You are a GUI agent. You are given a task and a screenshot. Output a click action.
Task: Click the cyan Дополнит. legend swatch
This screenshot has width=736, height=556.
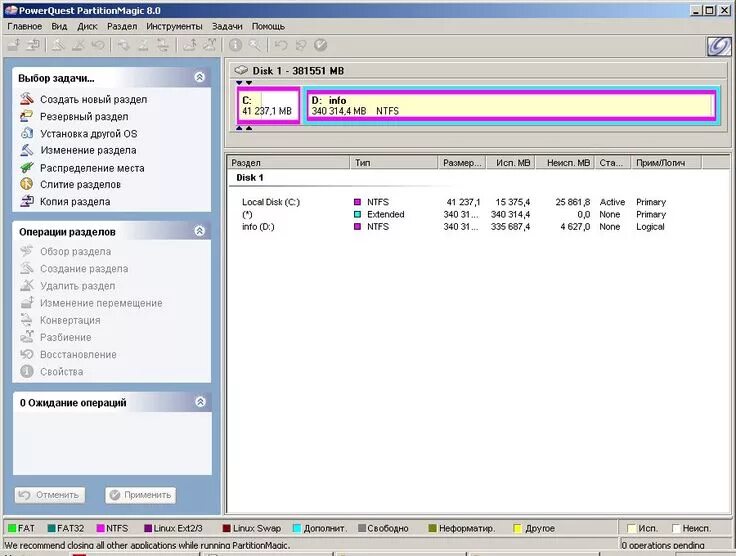pos(297,528)
